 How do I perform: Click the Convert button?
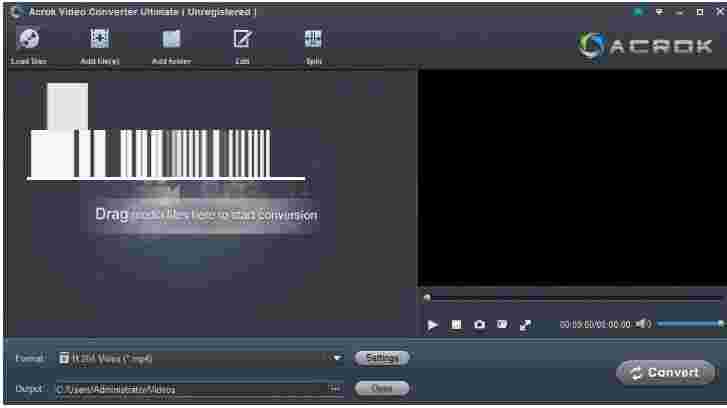(665, 373)
